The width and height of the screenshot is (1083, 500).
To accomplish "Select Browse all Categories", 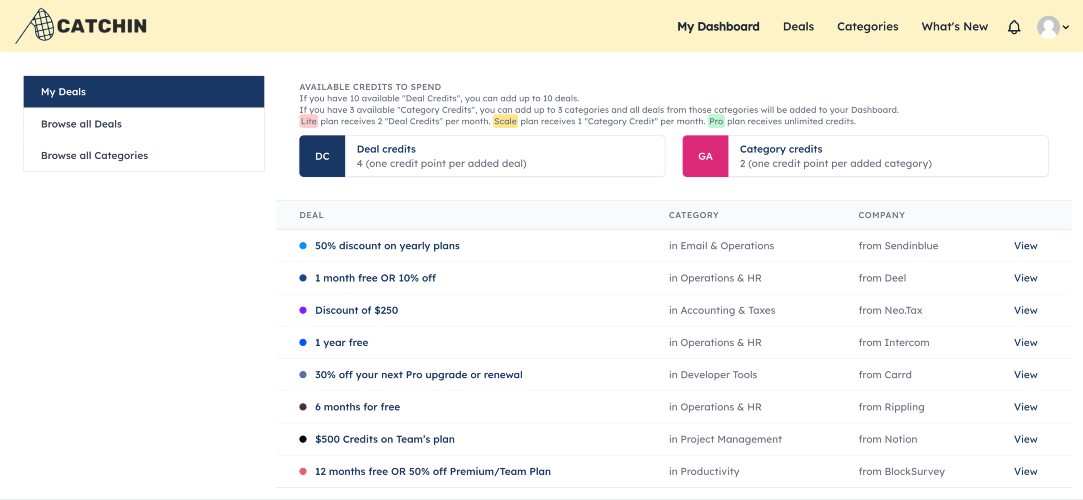I will click(x=144, y=155).
